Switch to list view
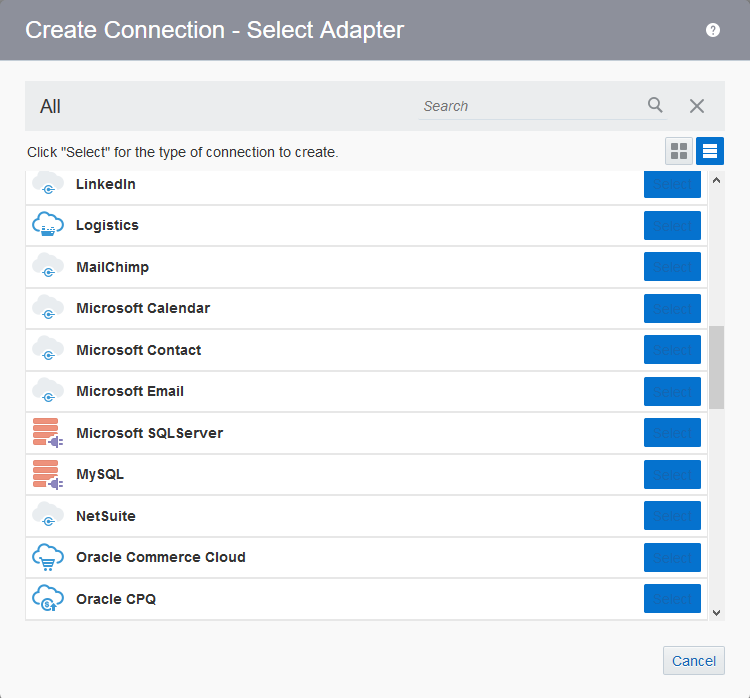This screenshot has width=750, height=698. point(710,151)
